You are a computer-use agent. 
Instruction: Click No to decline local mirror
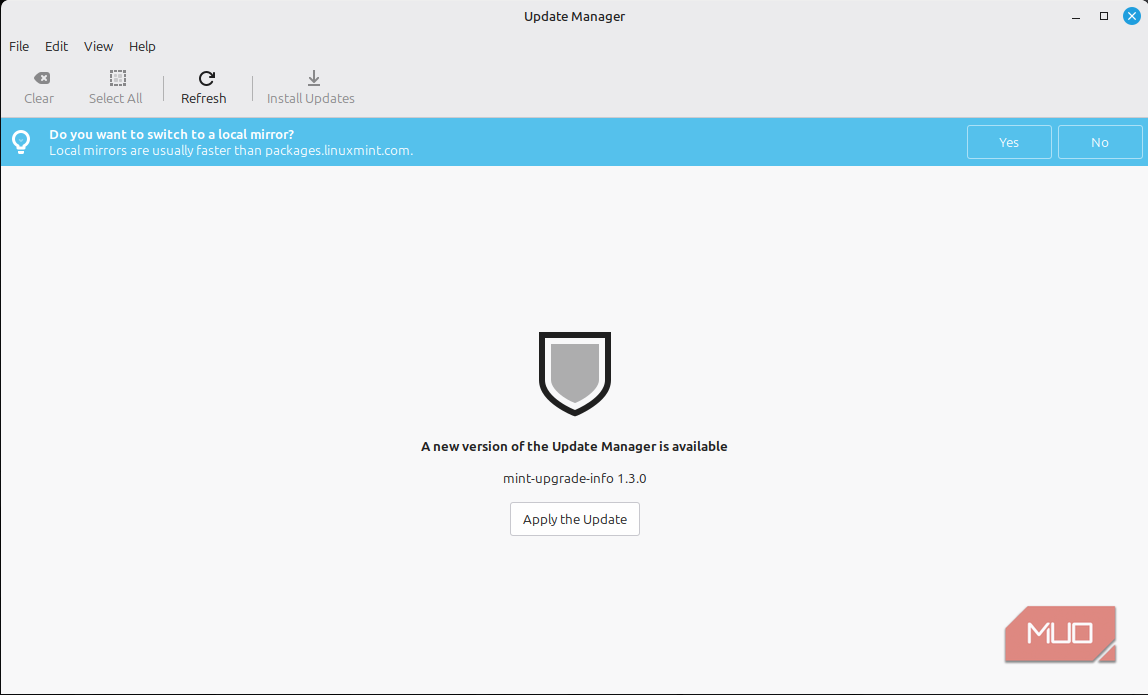coord(1100,142)
